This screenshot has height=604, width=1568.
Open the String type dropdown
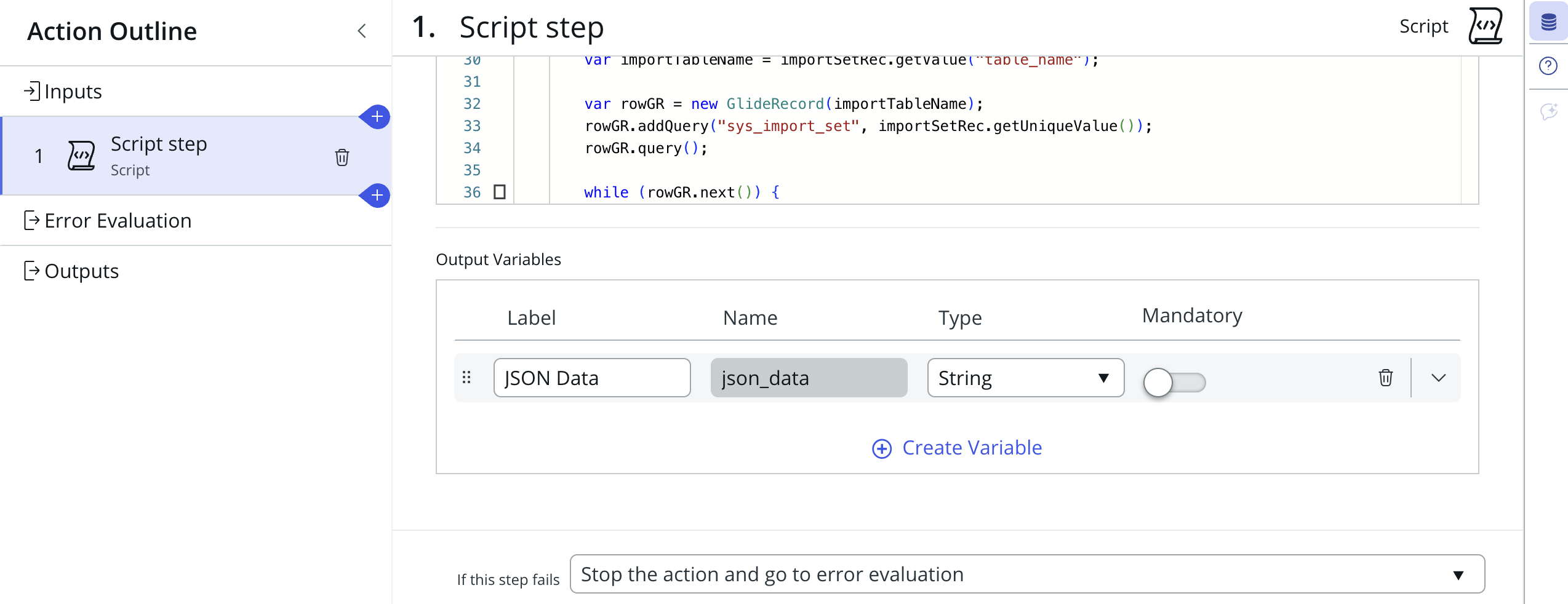(x=1025, y=378)
